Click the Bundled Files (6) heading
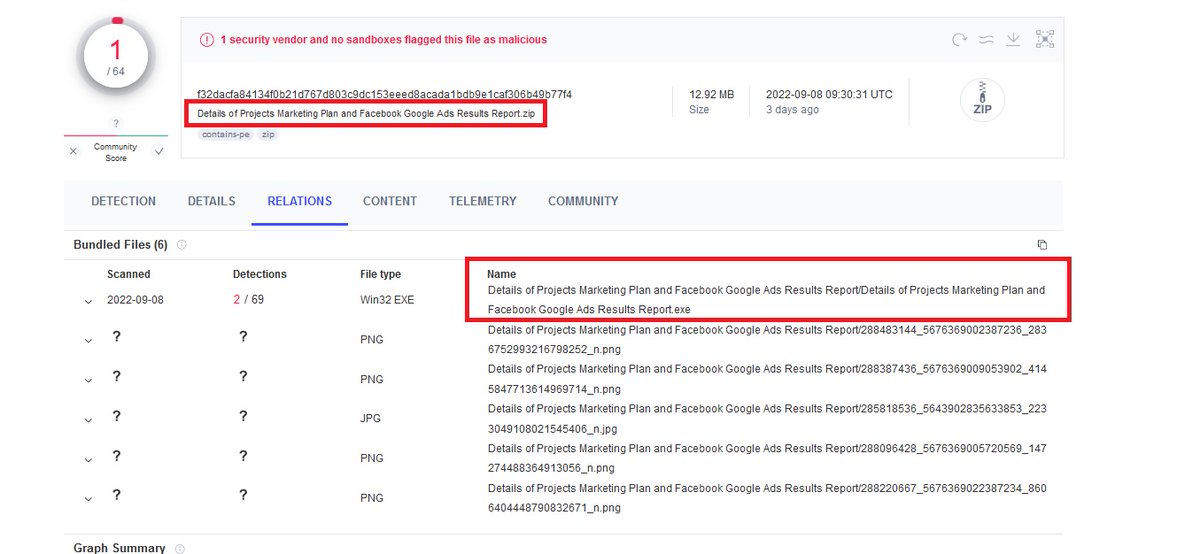Image resolution: width=1200 pixels, height=554 pixels. click(x=120, y=245)
